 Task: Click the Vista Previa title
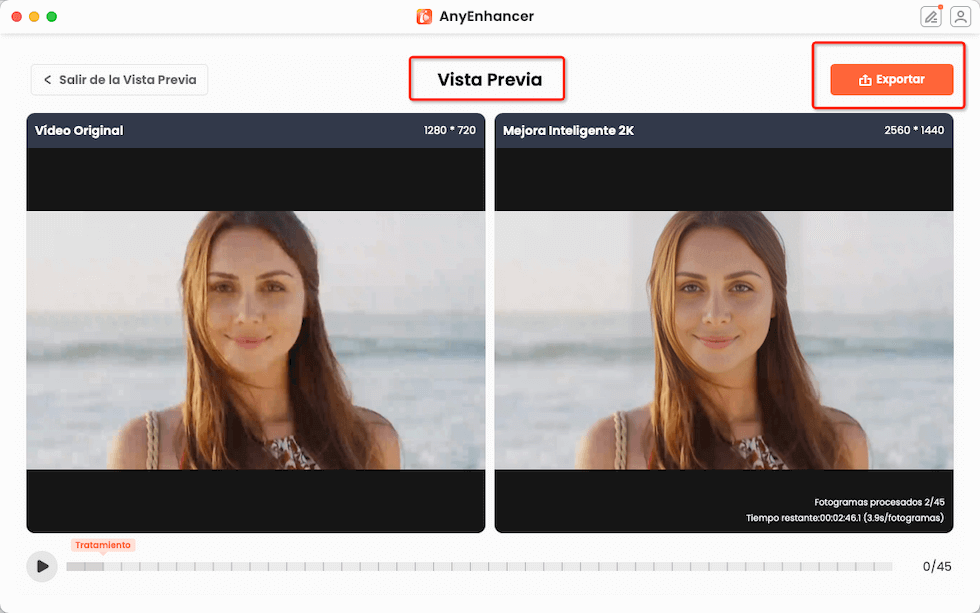(487, 78)
